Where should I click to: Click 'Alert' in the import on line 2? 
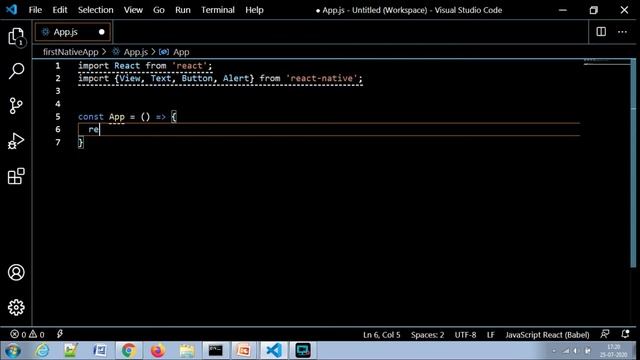click(x=236, y=78)
